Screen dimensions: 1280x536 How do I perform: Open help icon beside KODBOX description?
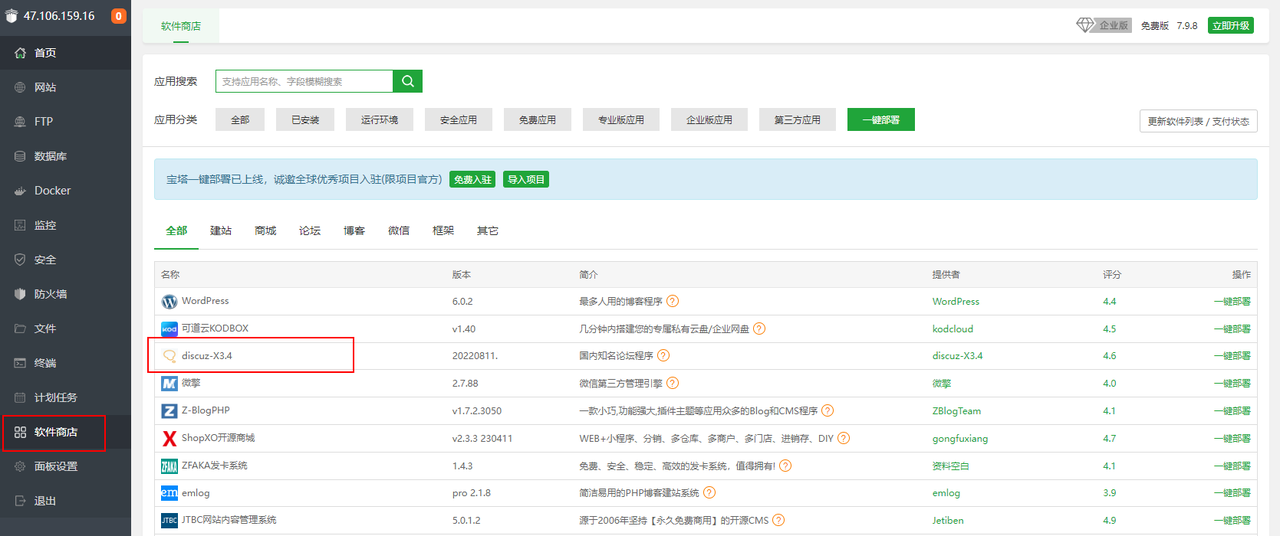pos(759,328)
